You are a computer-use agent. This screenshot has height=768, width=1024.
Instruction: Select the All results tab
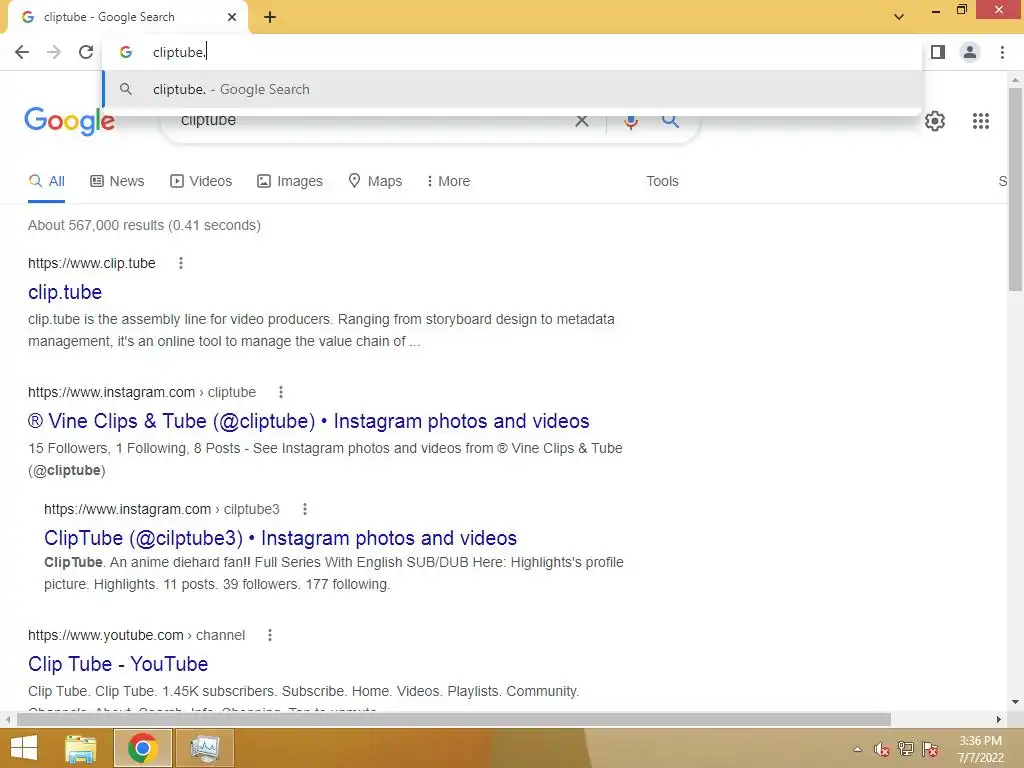tap(46, 182)
